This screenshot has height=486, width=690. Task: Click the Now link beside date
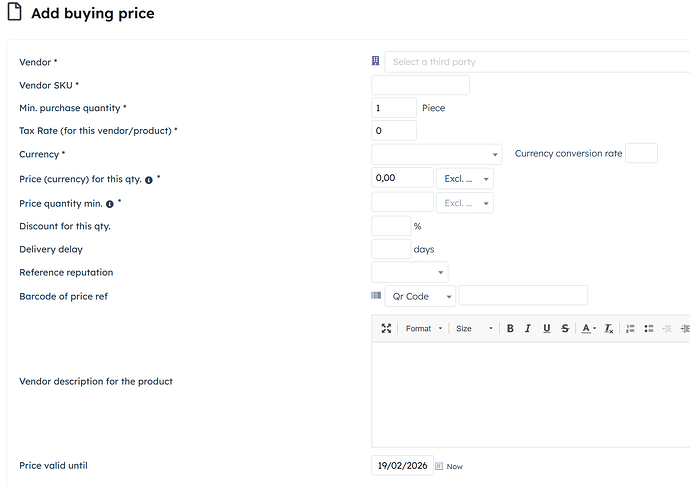pyautogui.click(x=455, y=467)
